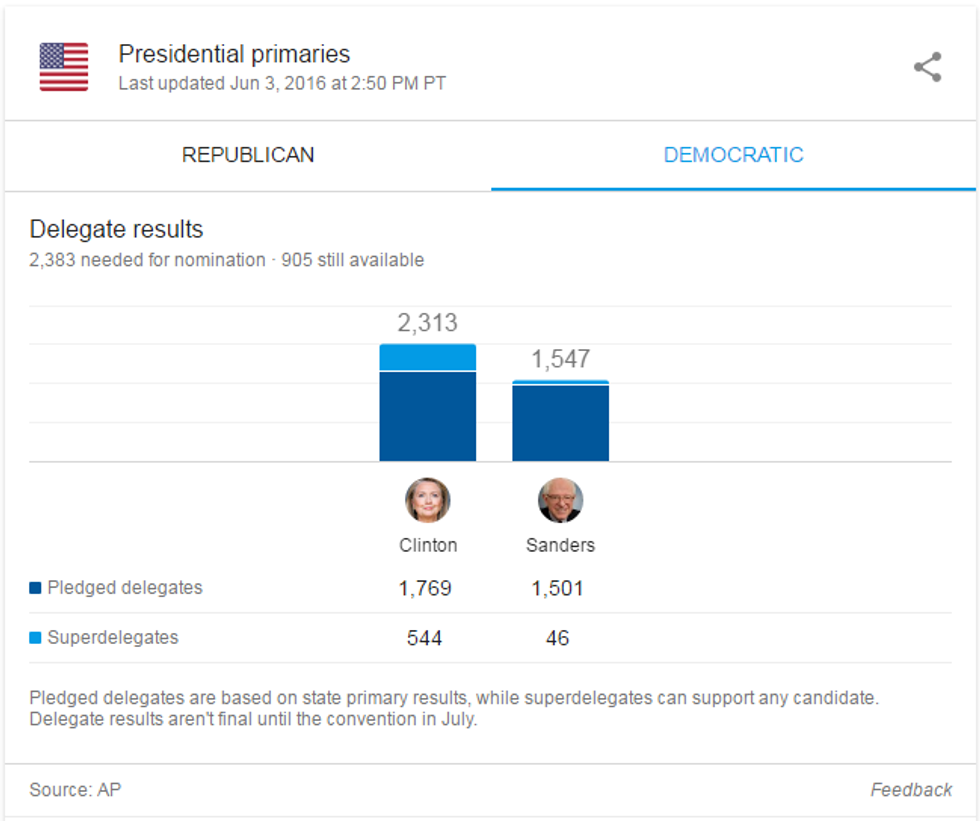Click the light blue Superdelegates swatch
This screenshot has height=821, width=980.
[x=36, y=638]
